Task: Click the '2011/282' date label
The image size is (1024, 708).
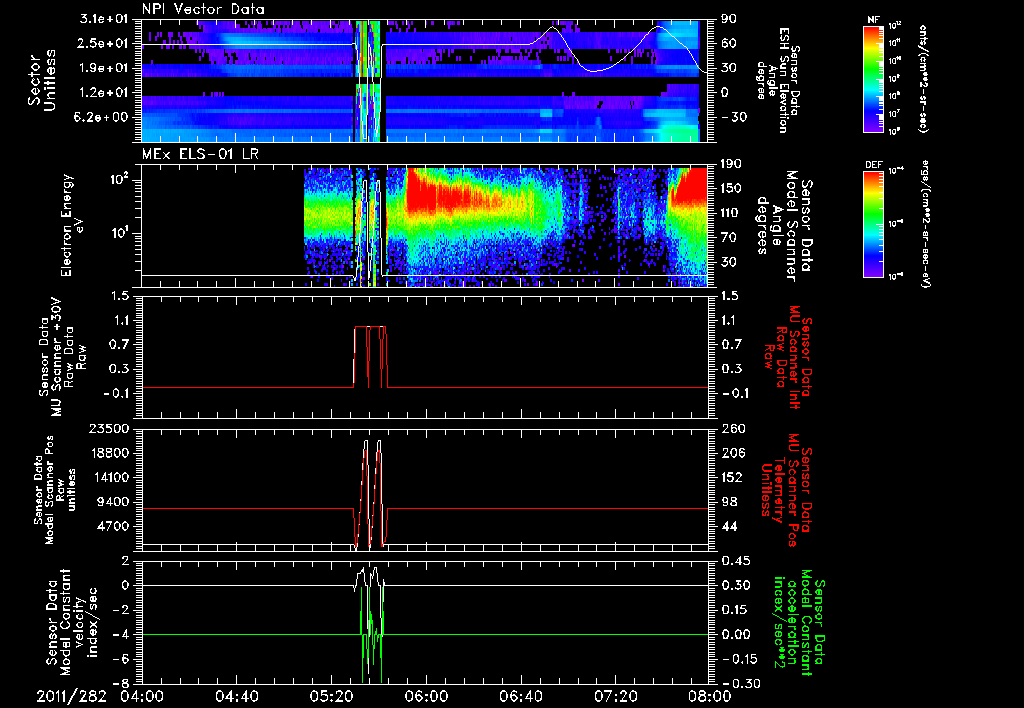Action: click(71, 696)
